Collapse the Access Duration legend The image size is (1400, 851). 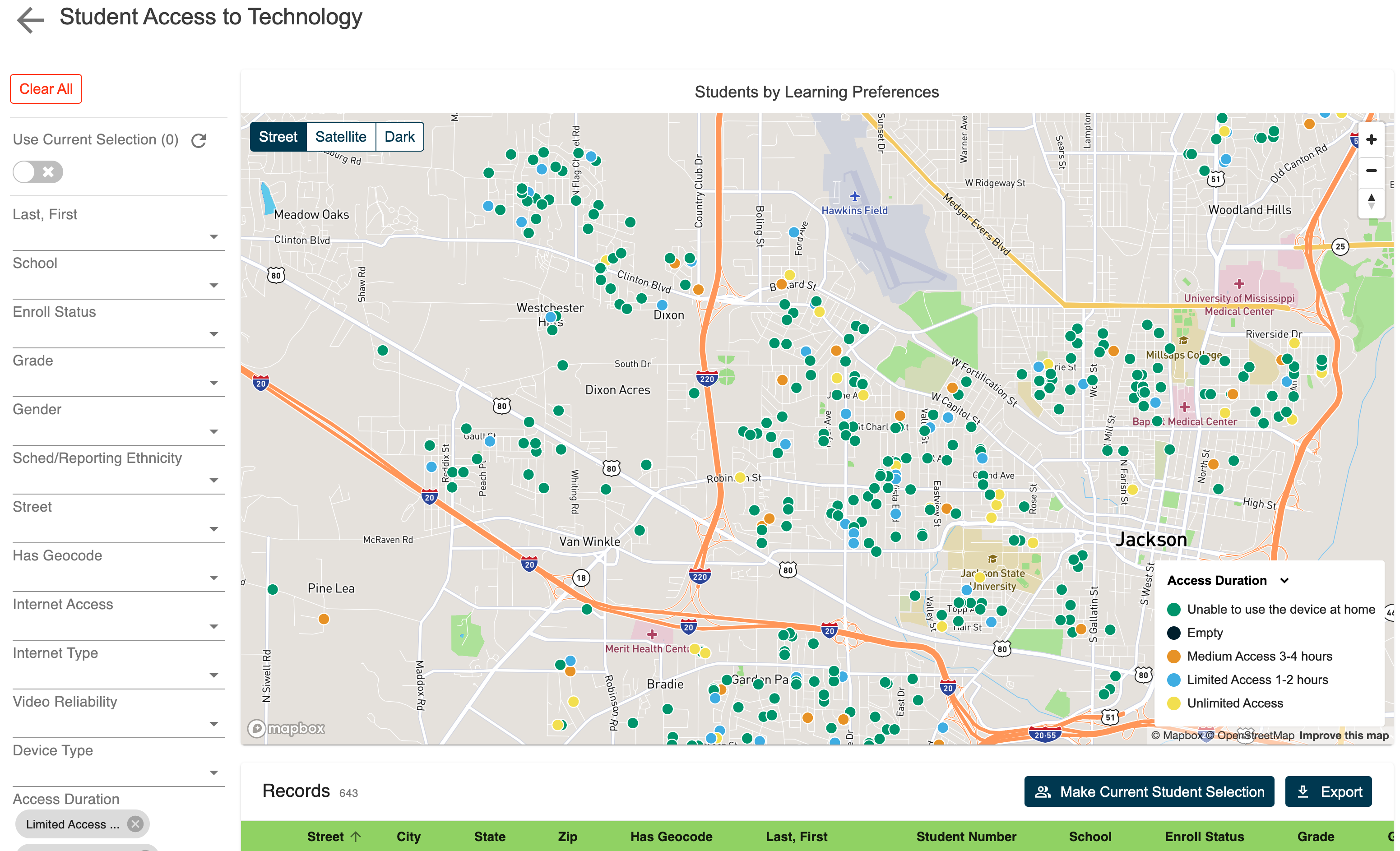click(1284, 581)
